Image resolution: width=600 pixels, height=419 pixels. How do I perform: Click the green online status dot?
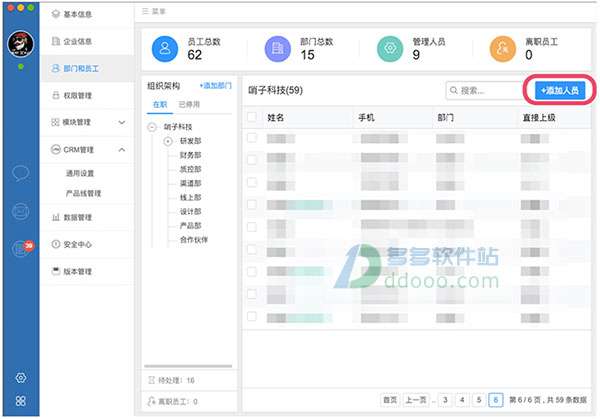pos(21,67)
